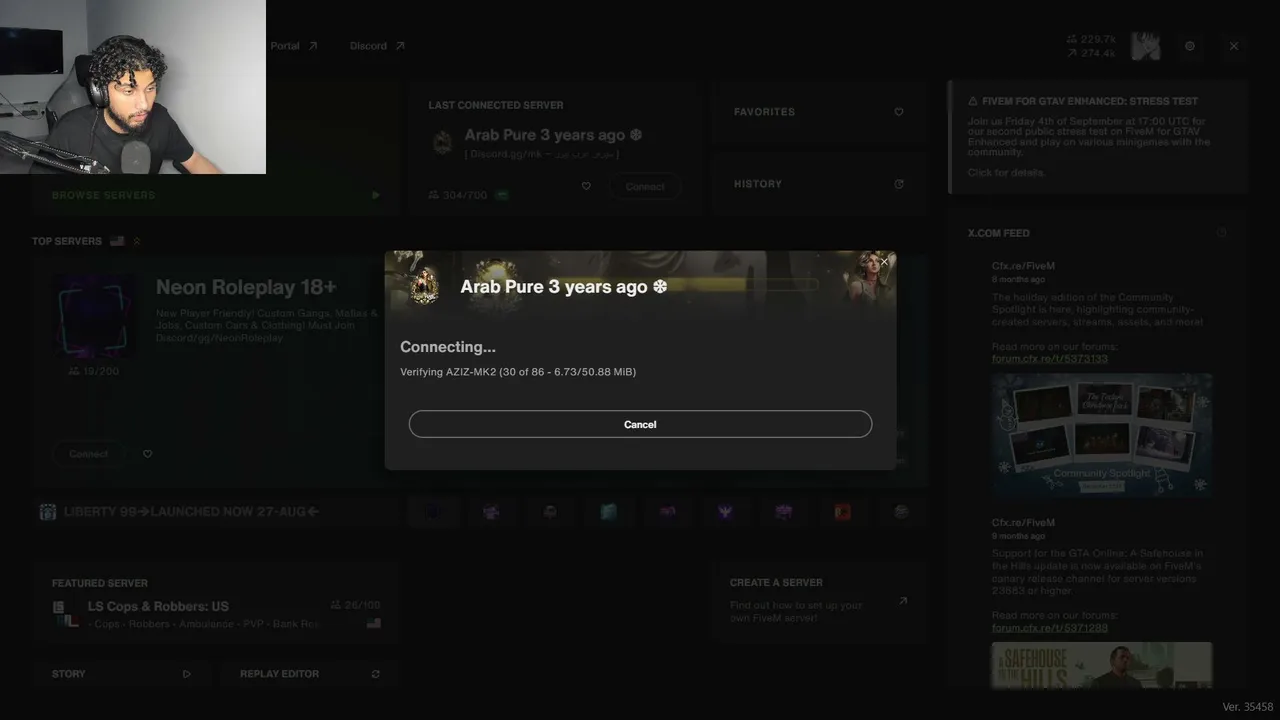Change Top Servers country flag filter

click(x=117, y=241)
